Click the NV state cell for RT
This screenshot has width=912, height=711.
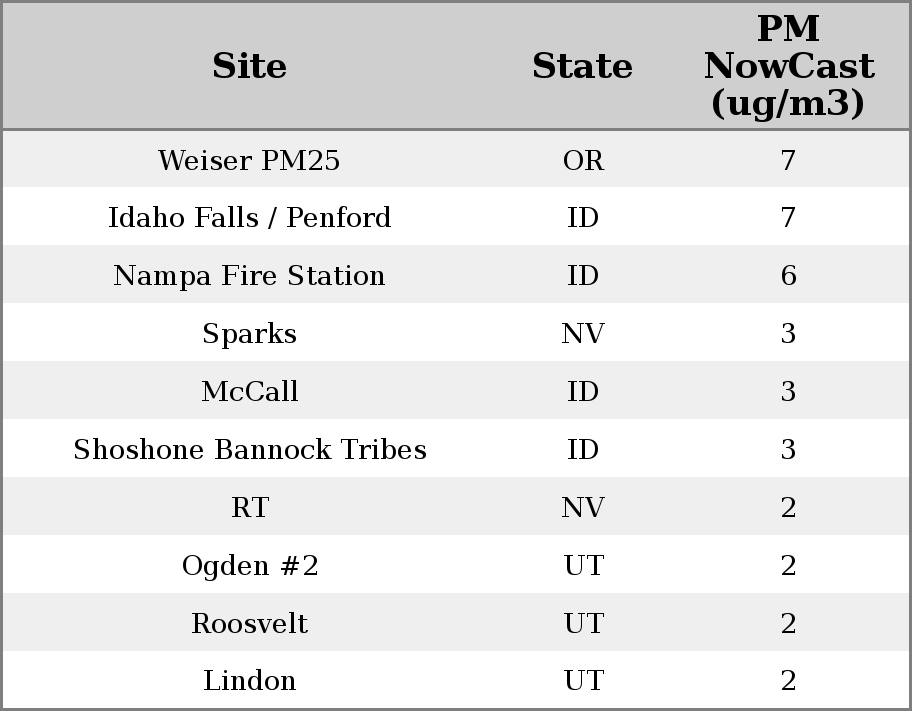(x=583, y=508)
